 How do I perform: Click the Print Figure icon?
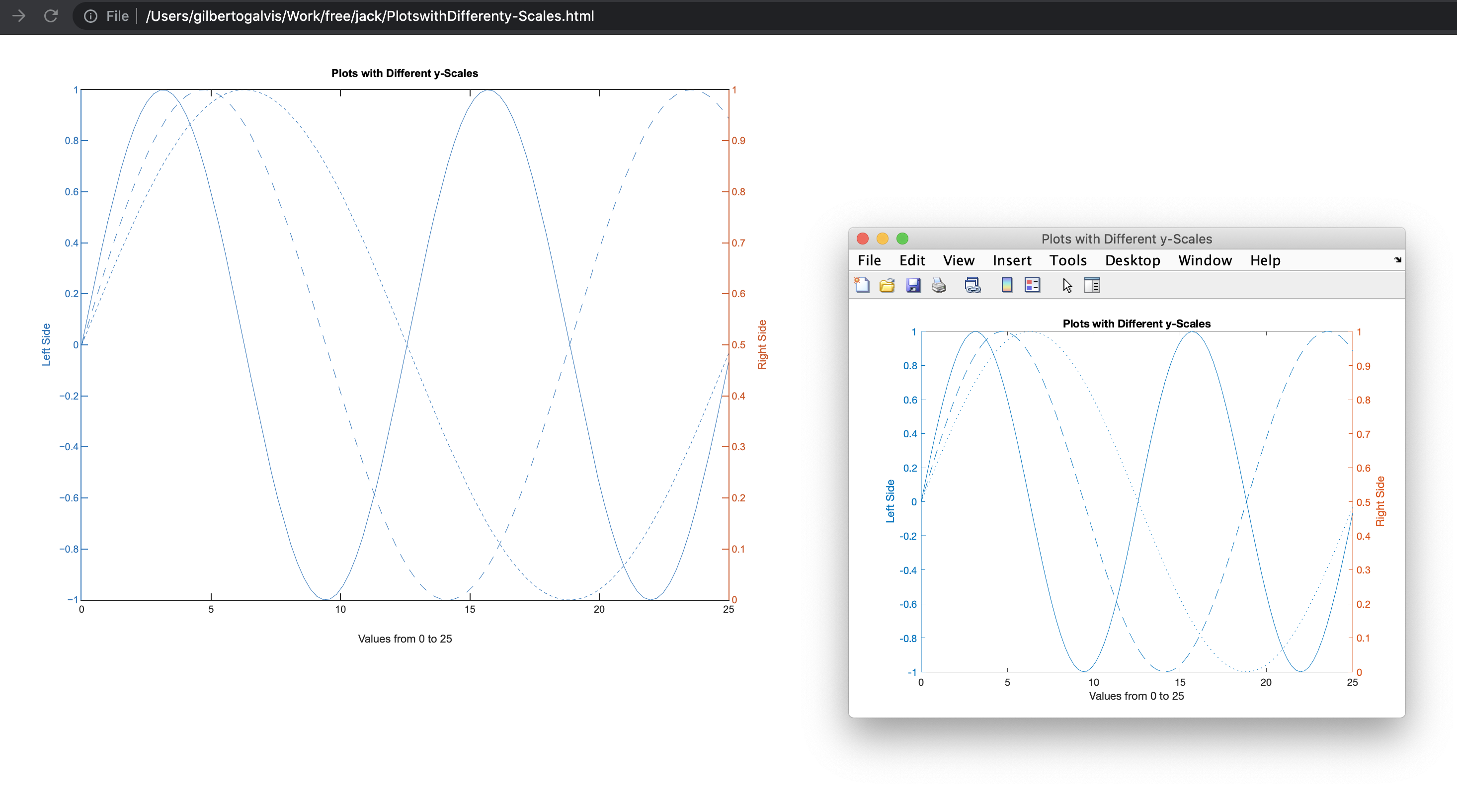pos(939,286)
